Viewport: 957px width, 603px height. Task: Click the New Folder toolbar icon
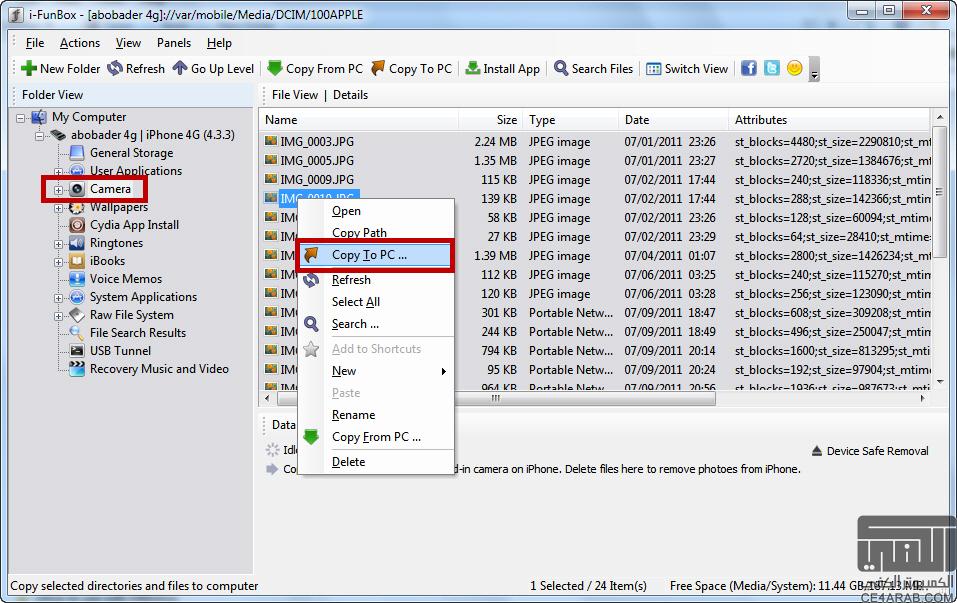(29, 68)
